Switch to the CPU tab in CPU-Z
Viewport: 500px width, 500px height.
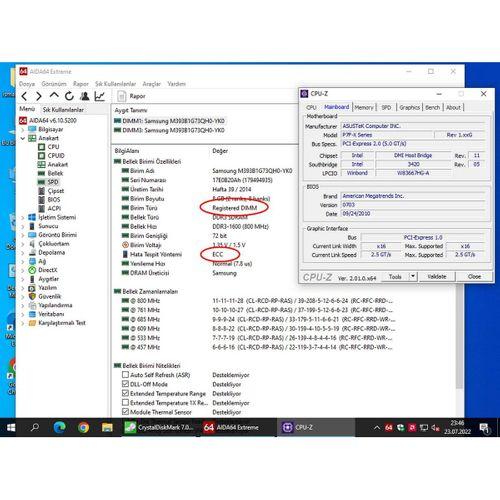coord(311,108)
